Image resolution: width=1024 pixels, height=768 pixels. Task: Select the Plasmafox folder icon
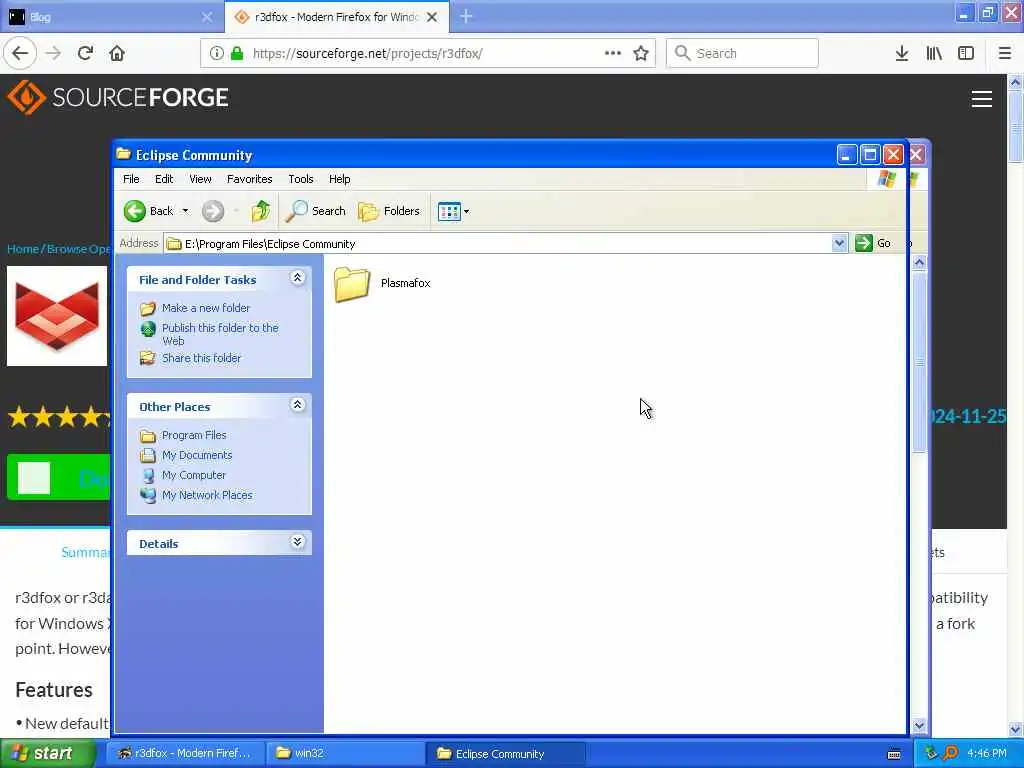[x=352, y=284]
